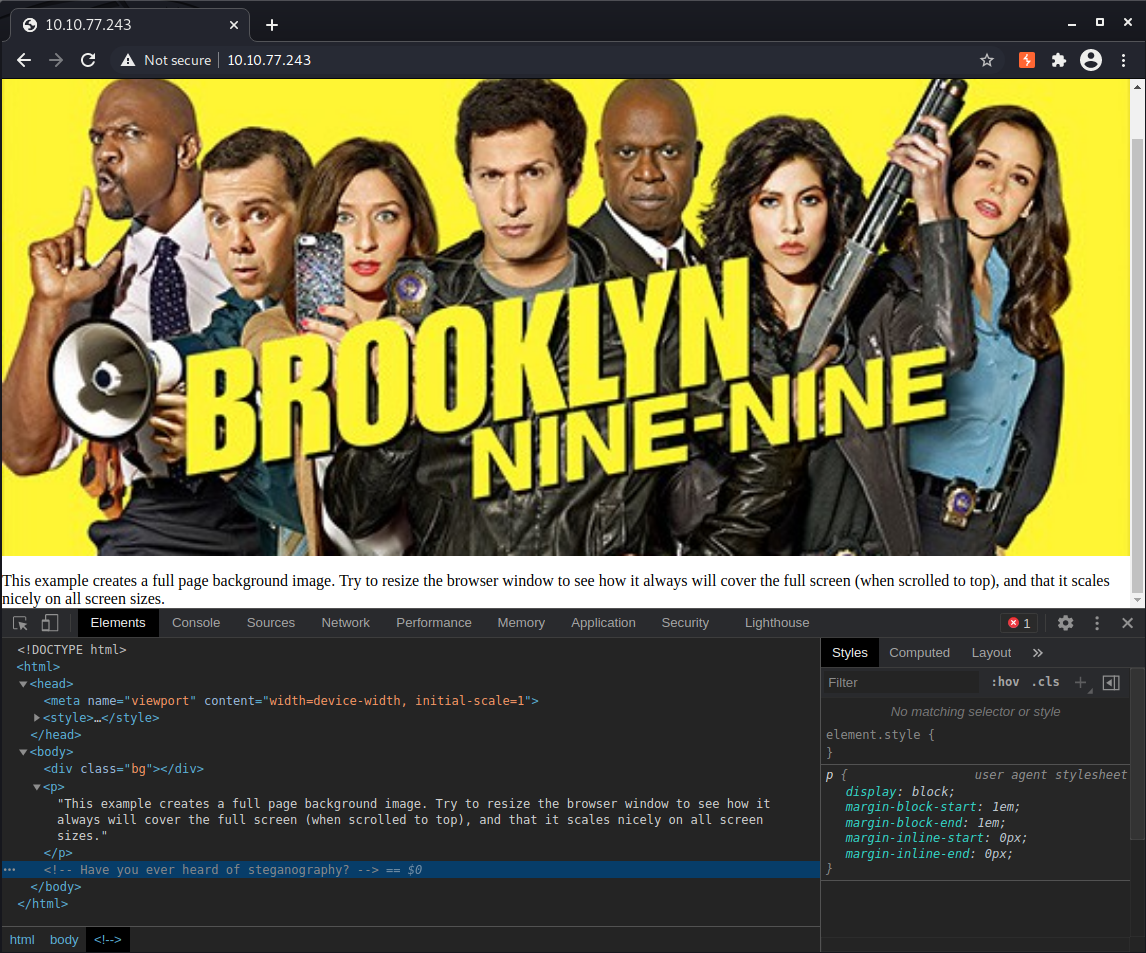Open the Performance tab
This screenshot has width=1146, height=953.
point(433,623)
